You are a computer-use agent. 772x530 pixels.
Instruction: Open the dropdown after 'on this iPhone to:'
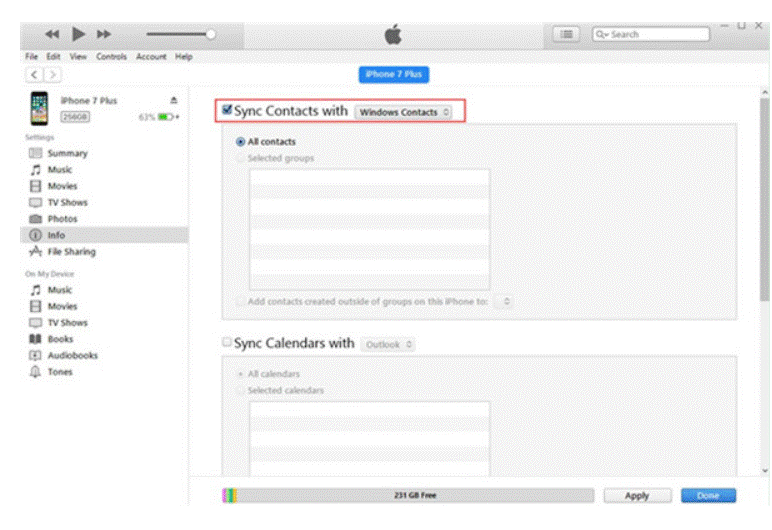503,301
